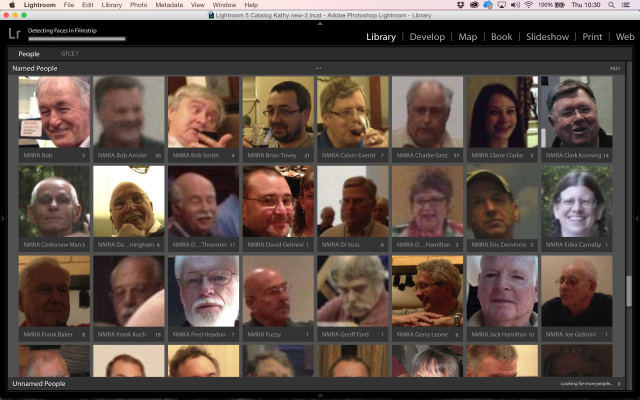The height and width of the screenshot is (400, 640).
Task: Click the Wi-Fi status icon
Action: pos(529,5)
